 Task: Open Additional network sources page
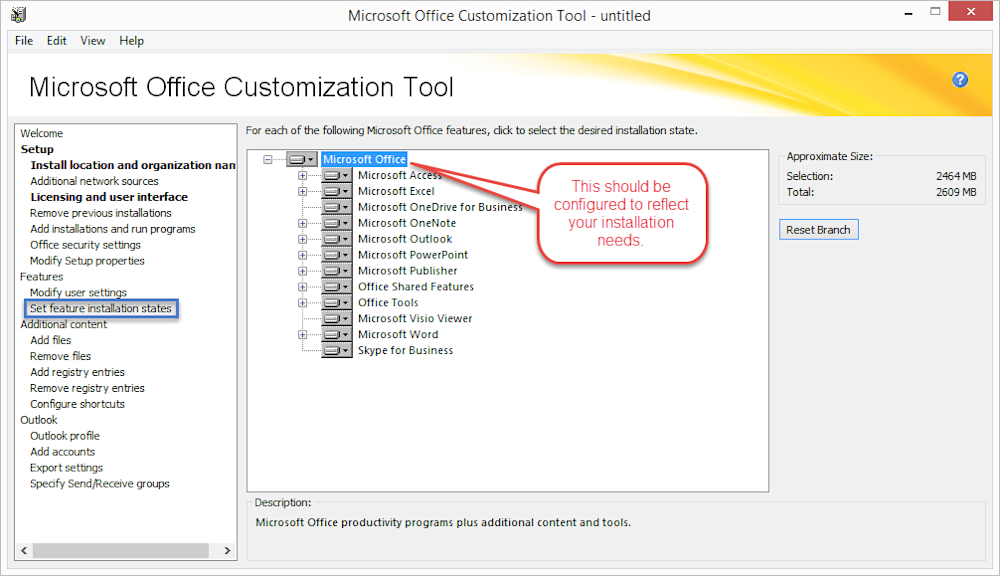94,181
